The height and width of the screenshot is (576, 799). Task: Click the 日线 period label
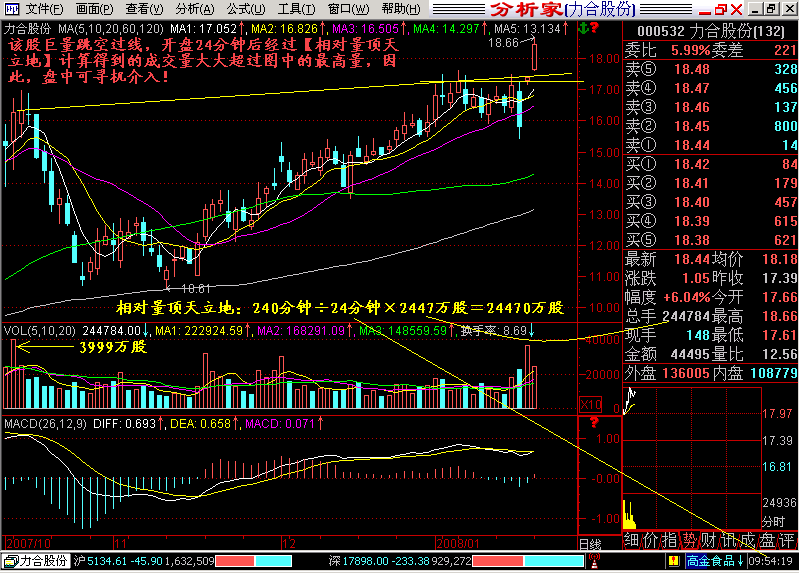pos(589,541)
